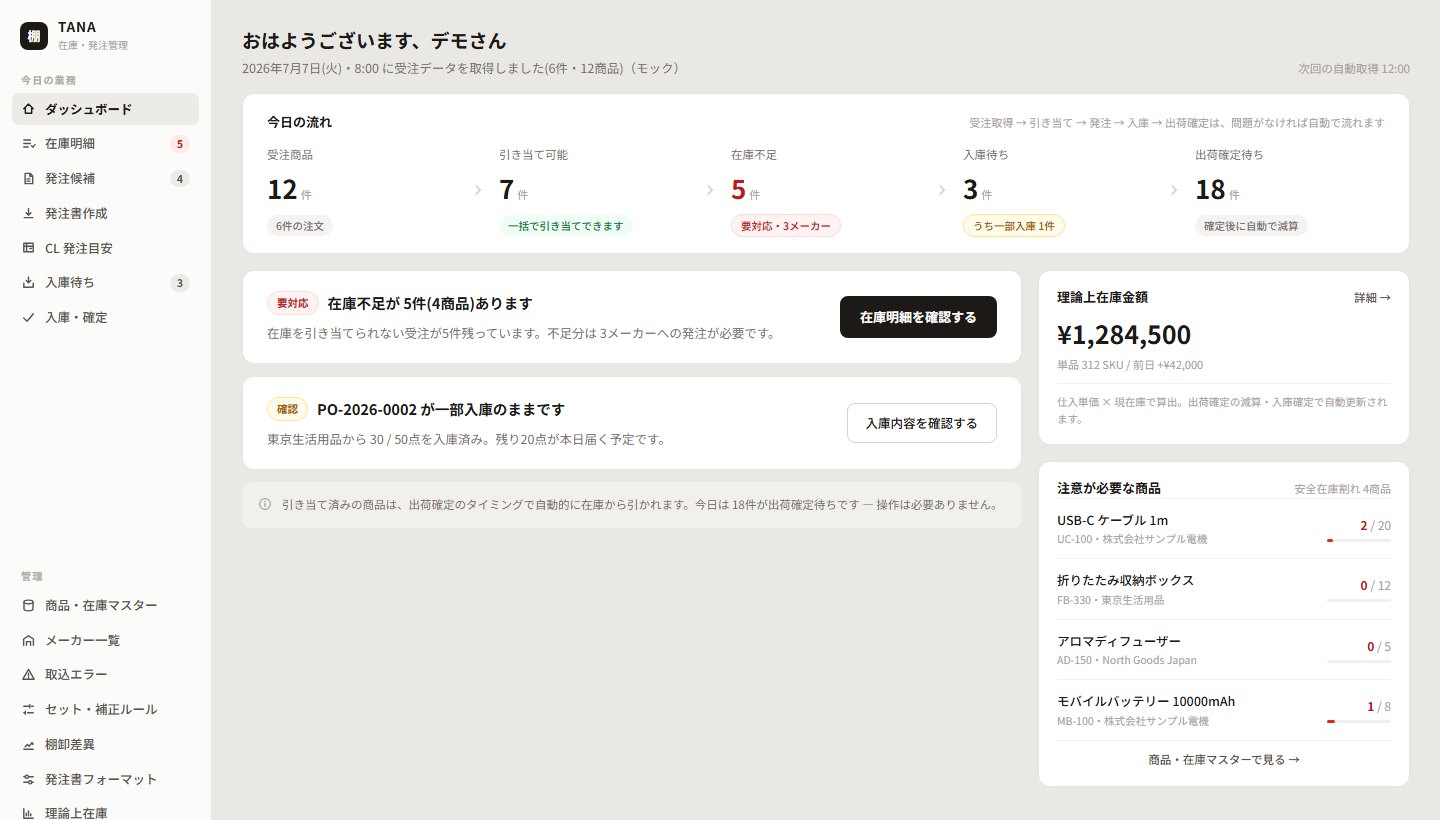The height and width of the screenshot is (820, 1440).
Task: Click 次回の自動取得 12:00 text
Action: click(1354, 69)
